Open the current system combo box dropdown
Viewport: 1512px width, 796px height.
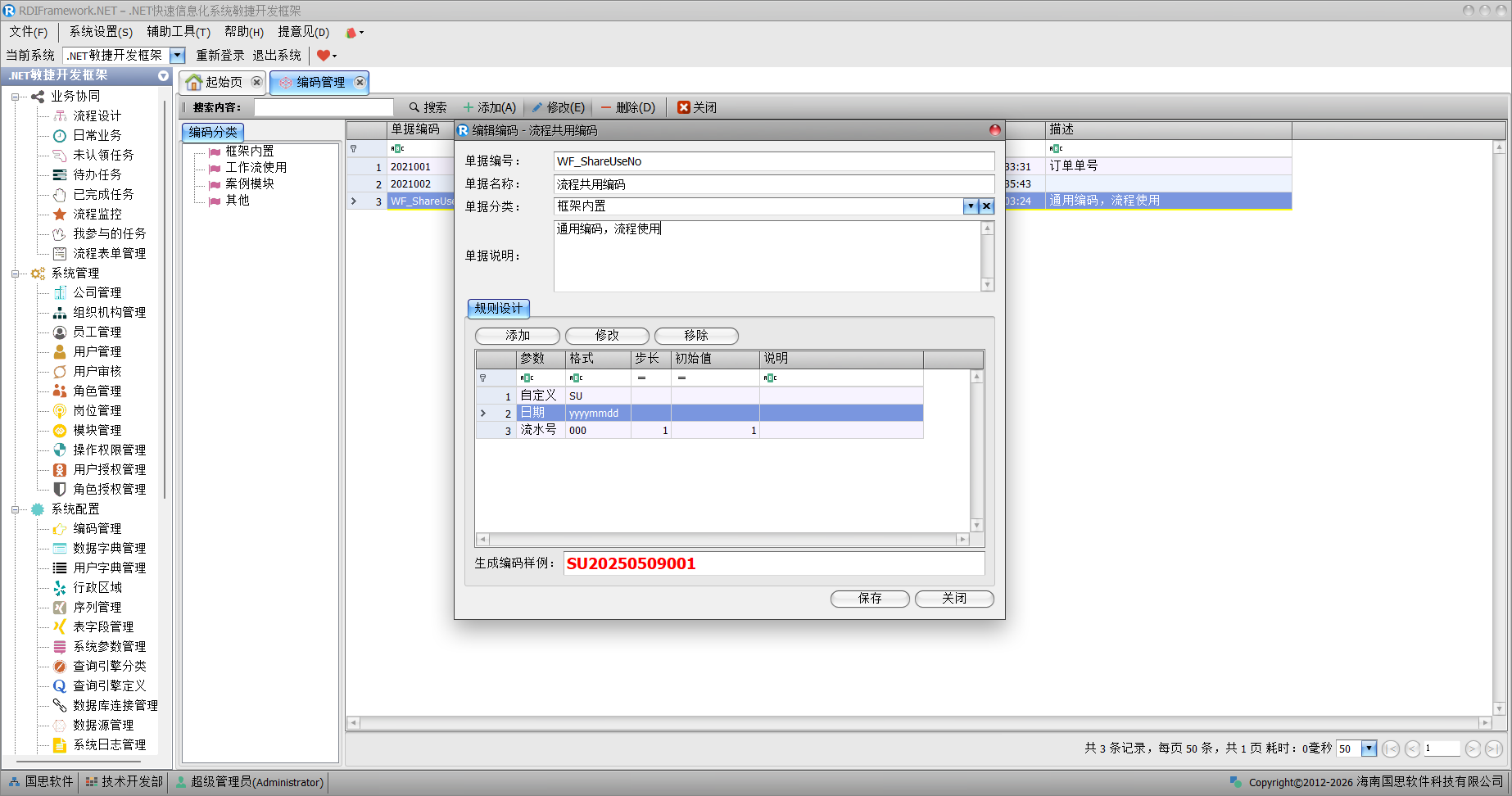click(x=177, y=56)
